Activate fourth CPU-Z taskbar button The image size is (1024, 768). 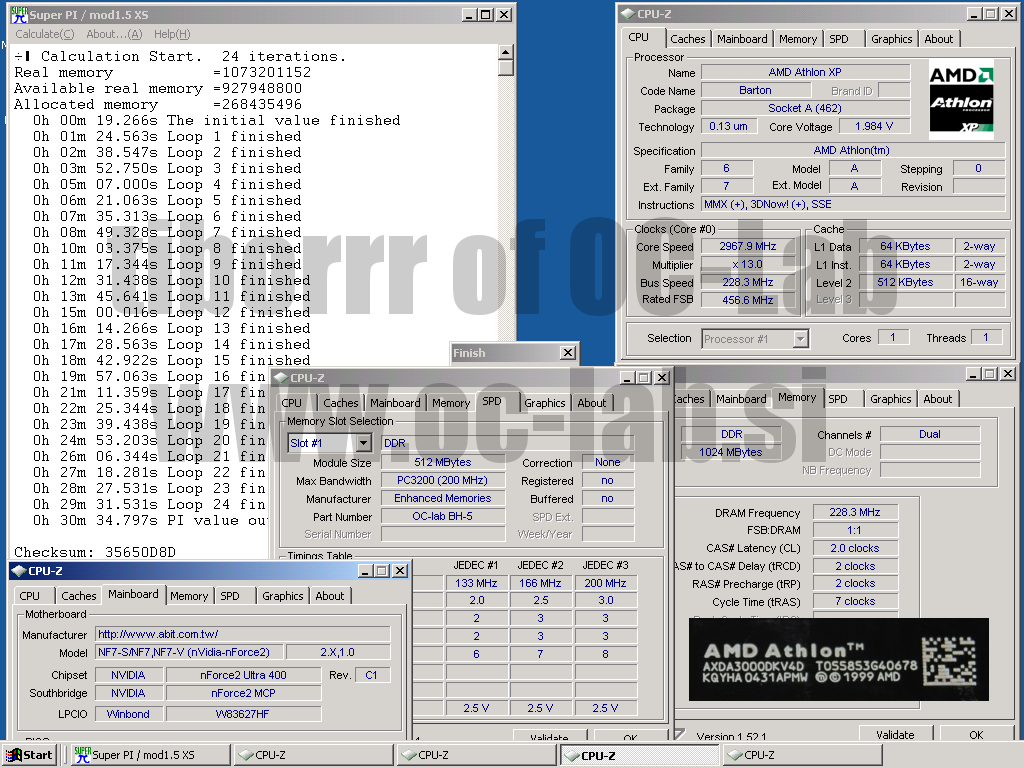point(803,755)
